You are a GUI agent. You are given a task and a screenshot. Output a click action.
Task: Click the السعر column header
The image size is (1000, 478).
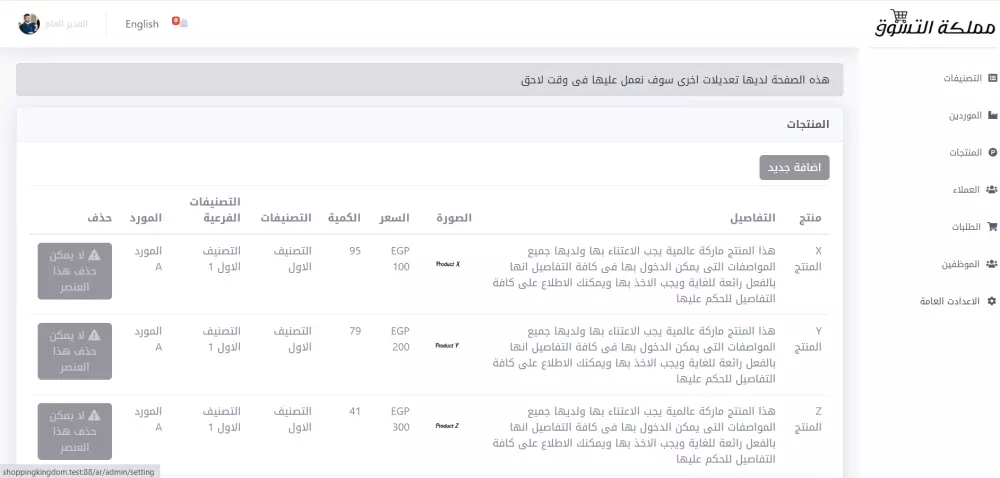point(395,218)
